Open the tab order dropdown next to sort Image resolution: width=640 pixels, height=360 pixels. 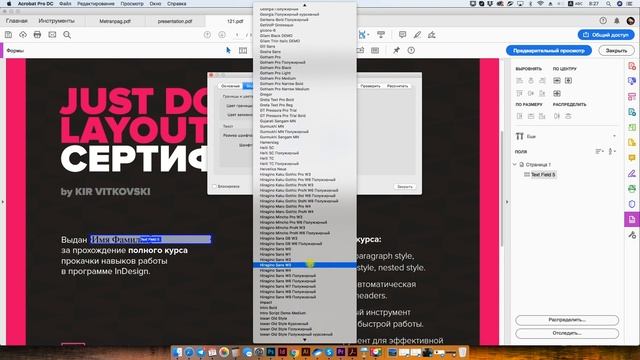point(611,151)
